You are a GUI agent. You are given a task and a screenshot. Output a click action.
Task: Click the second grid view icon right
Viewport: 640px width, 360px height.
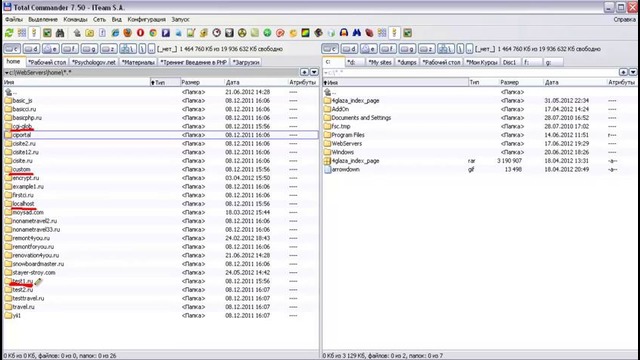[382, 33]
